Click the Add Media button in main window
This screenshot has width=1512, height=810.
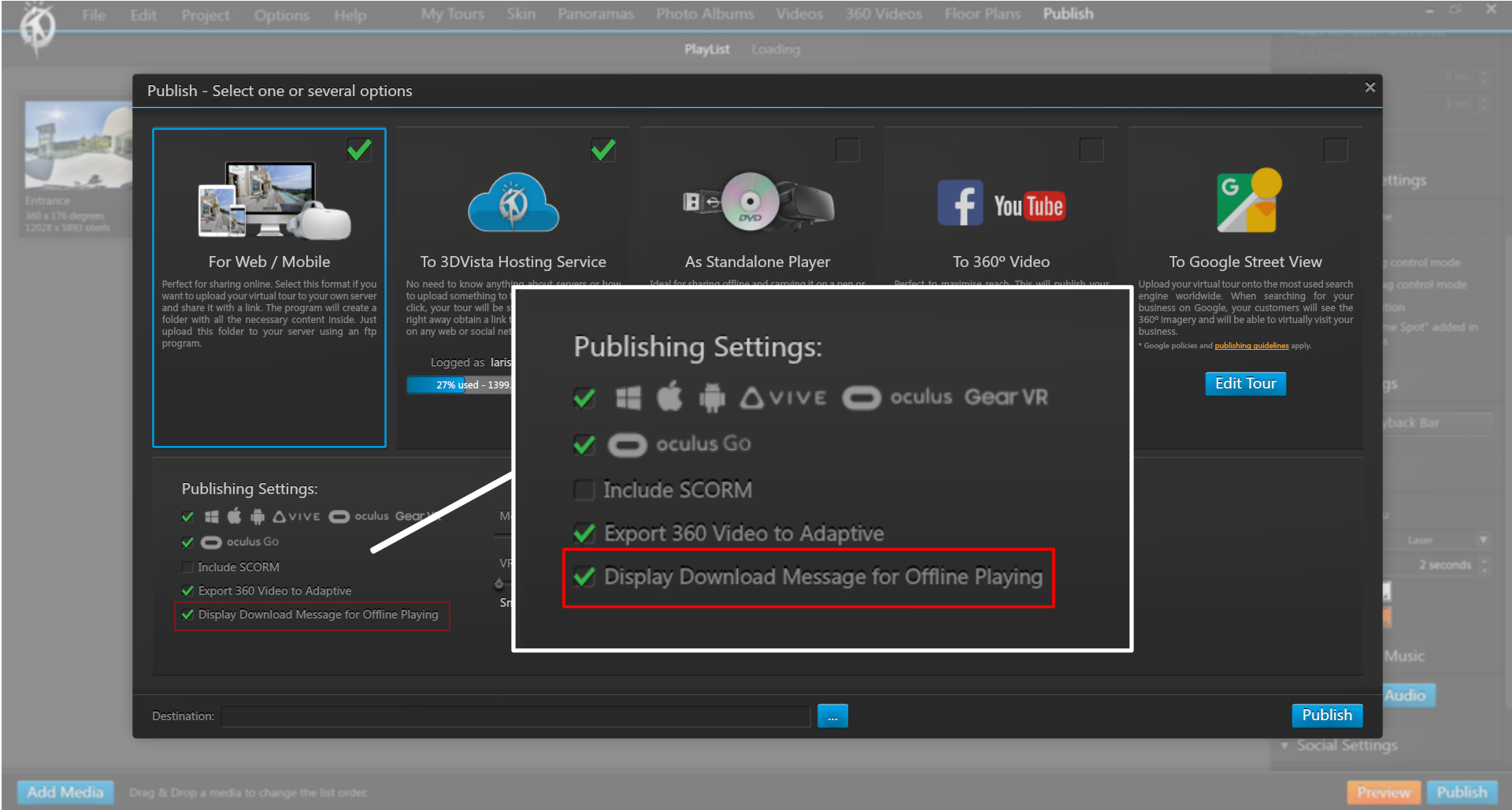tap(65, 792)
